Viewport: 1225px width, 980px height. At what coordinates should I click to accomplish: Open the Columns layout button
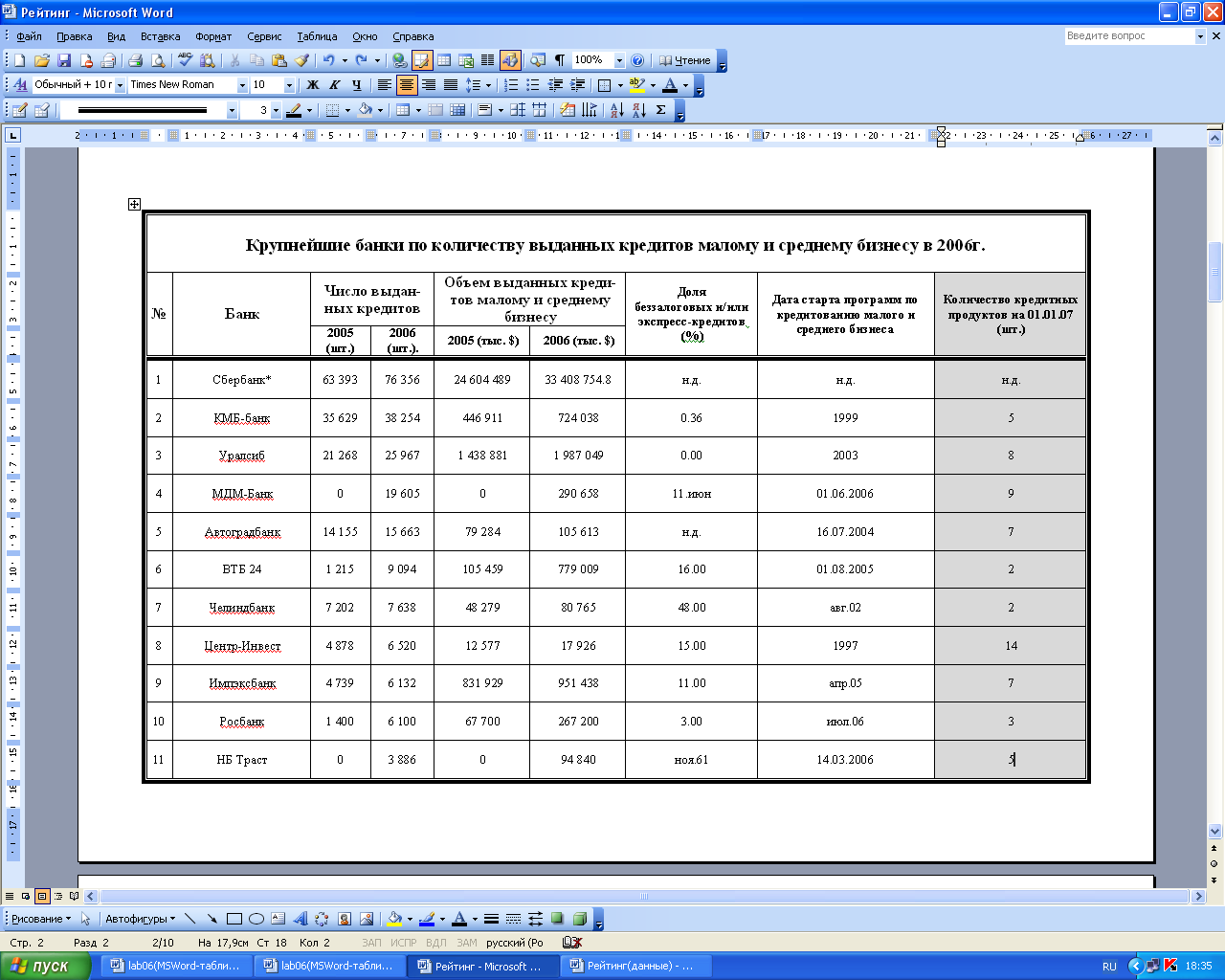coord(487,60)
